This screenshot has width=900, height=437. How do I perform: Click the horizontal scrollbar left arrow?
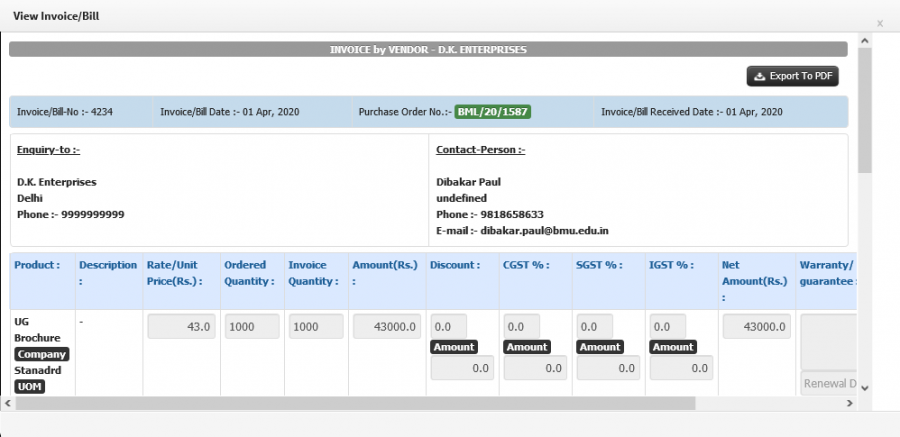[x=7, y=403]
